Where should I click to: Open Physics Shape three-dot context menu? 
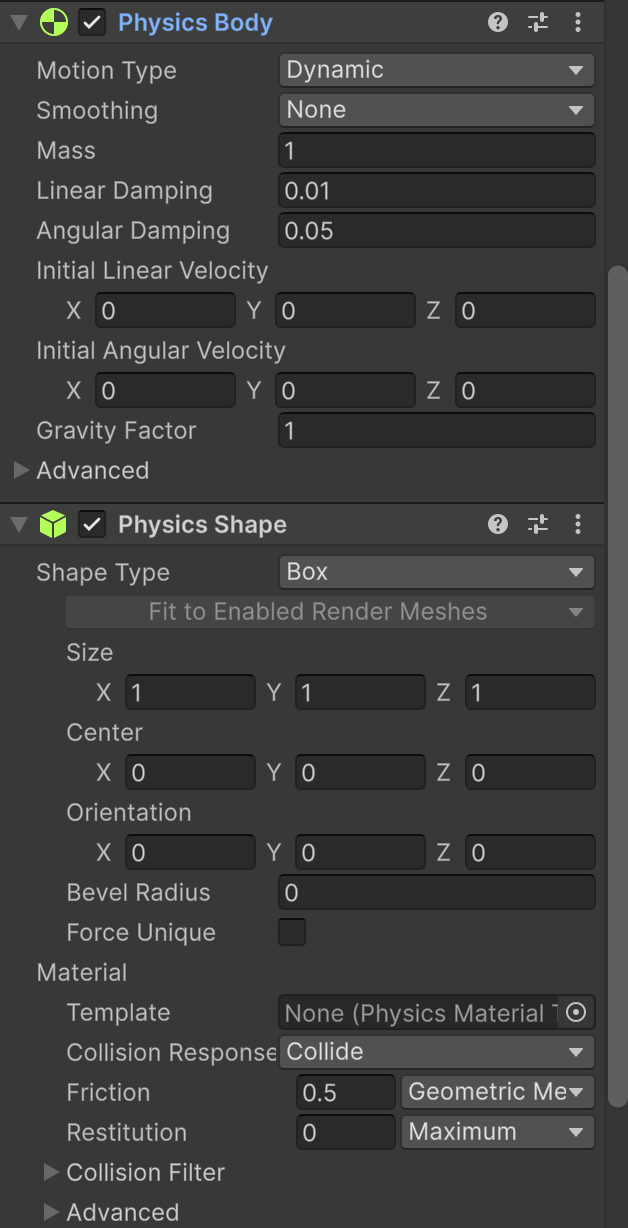click(x=578, y=524)
